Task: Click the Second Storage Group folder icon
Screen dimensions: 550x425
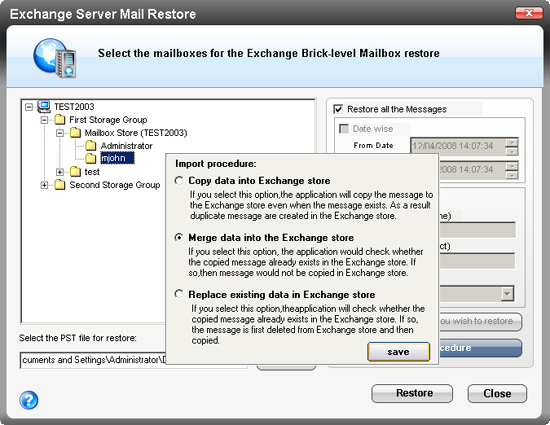Action: click(x=60, y=184)
